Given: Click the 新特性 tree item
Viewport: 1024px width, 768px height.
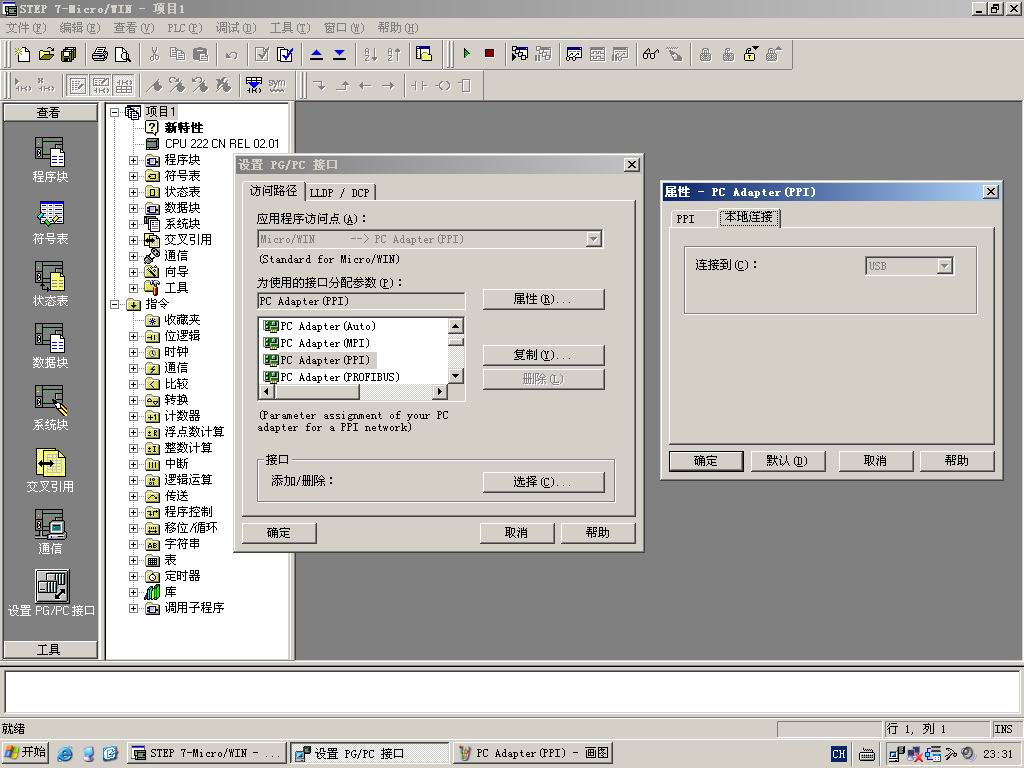Looking at the screenshot, I should (184, 128).
